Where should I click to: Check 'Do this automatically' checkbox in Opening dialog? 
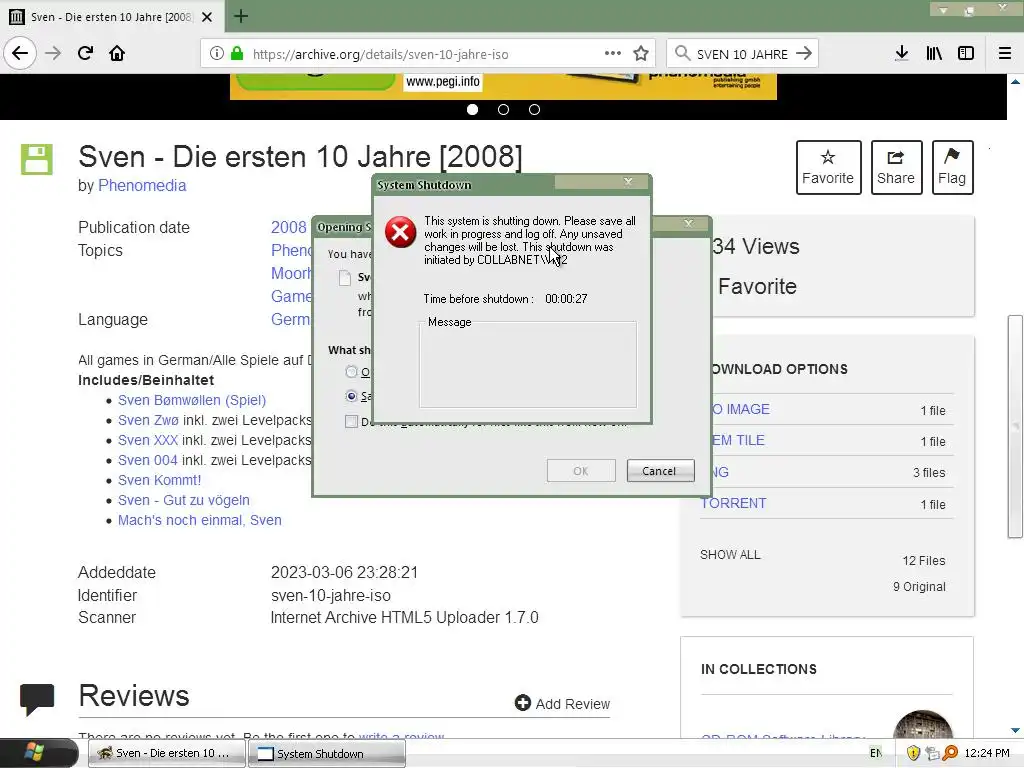coord(351,421)
